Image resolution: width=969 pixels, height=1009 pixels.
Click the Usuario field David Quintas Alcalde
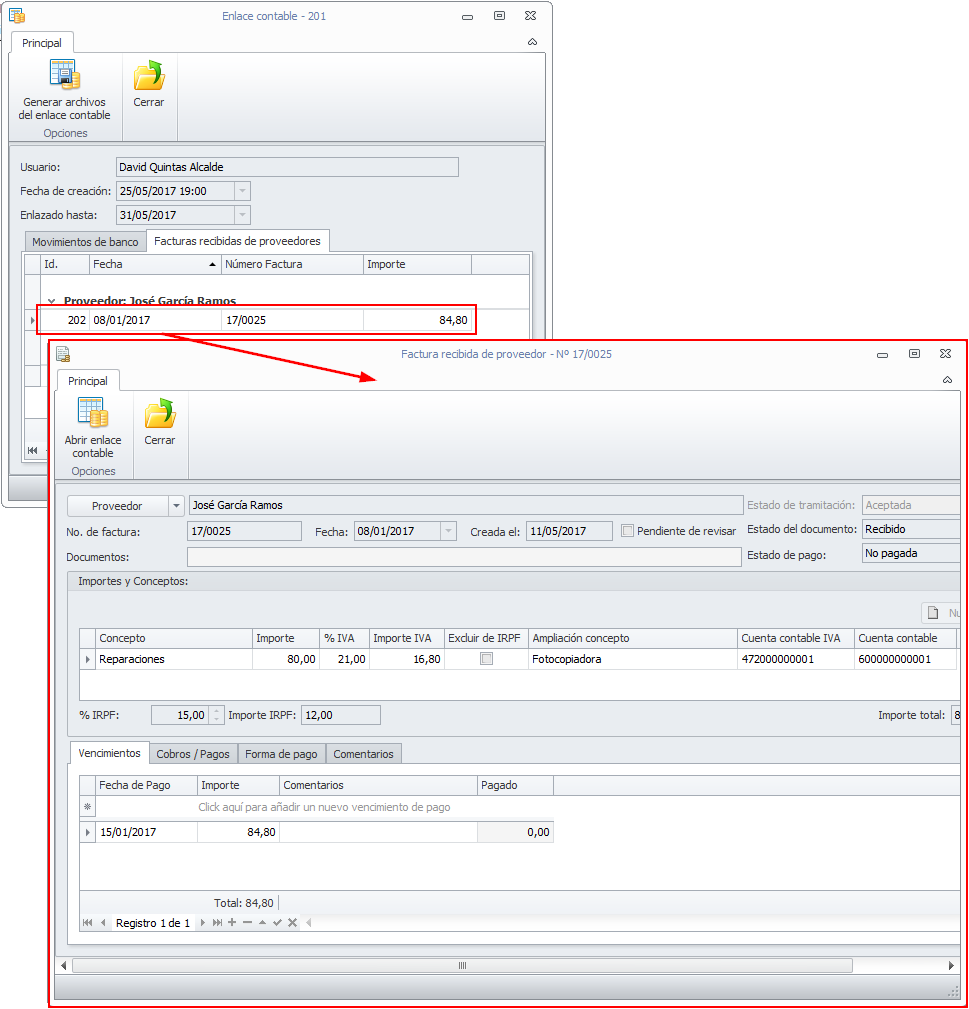287,167
